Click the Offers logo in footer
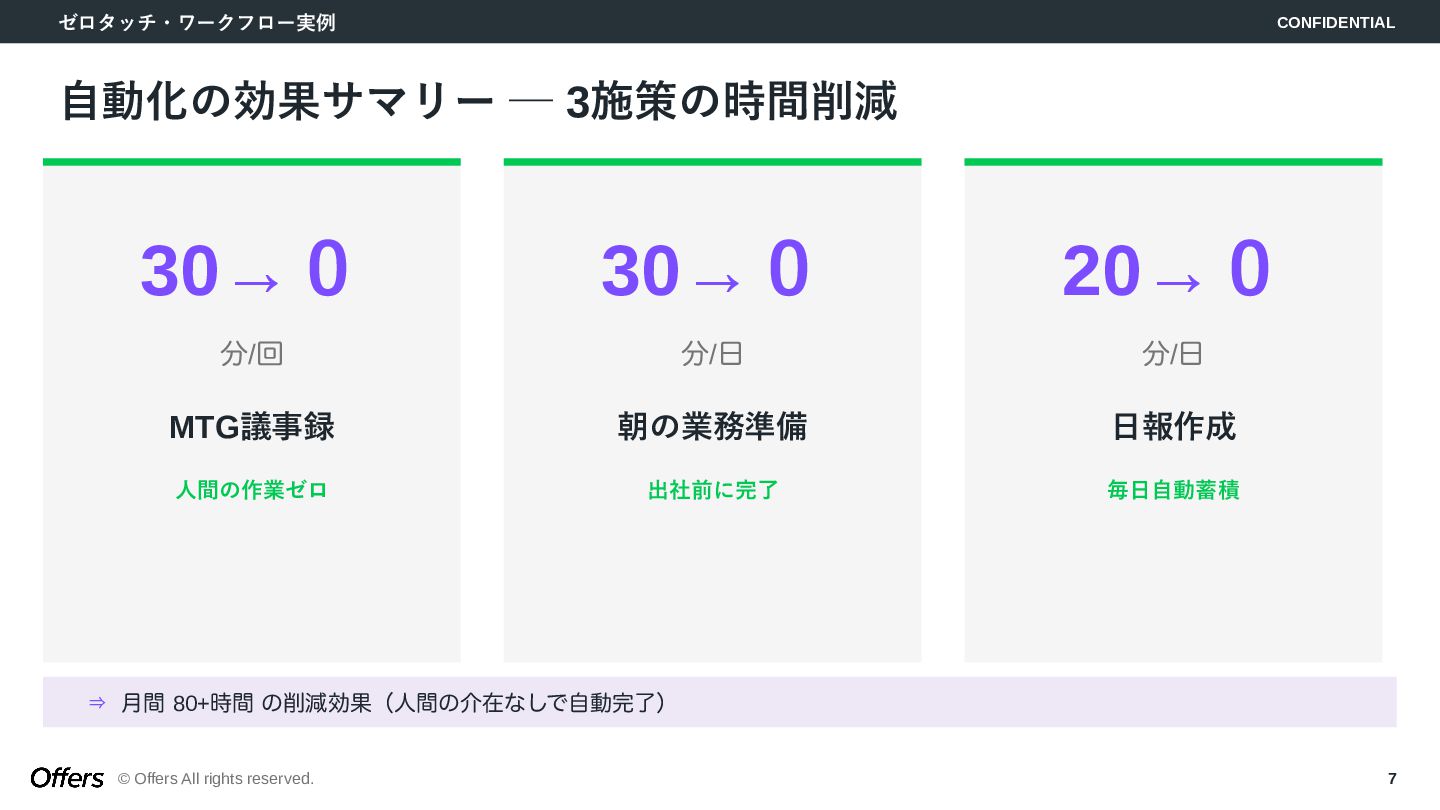The height and width of the screenshot is (810, 1440). click(x=67, y=778)
